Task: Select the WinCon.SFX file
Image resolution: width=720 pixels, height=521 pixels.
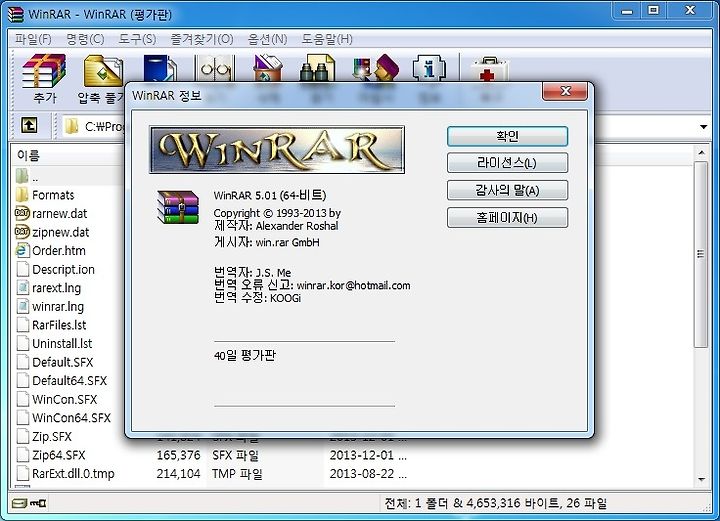Action: coord(64,399)
